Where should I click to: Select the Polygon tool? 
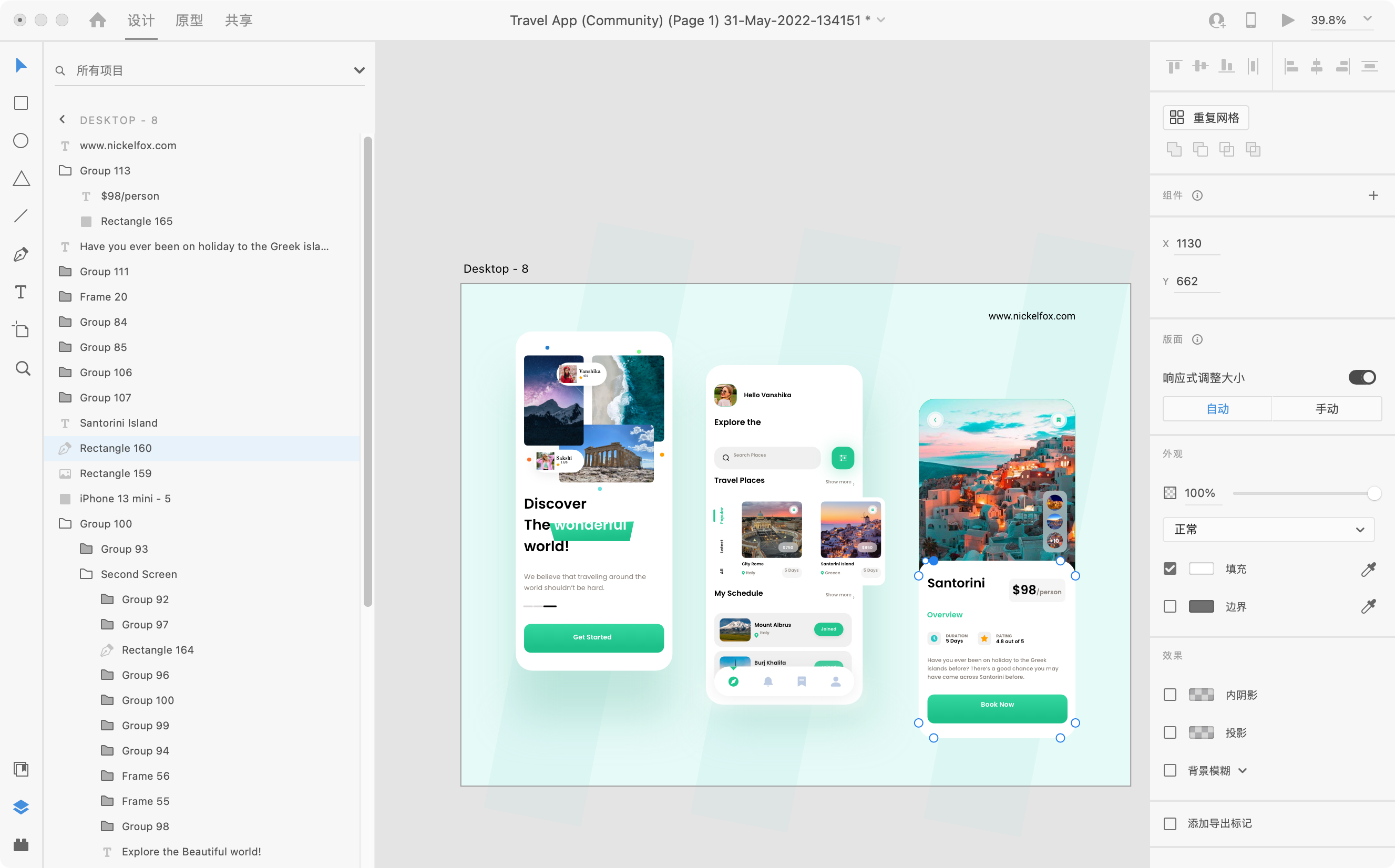[x=20, y=178]
